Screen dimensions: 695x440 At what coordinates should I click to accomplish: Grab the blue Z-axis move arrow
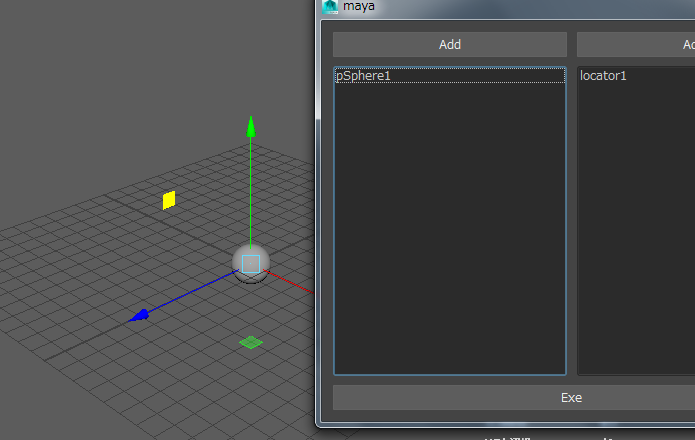click(139, 315)
